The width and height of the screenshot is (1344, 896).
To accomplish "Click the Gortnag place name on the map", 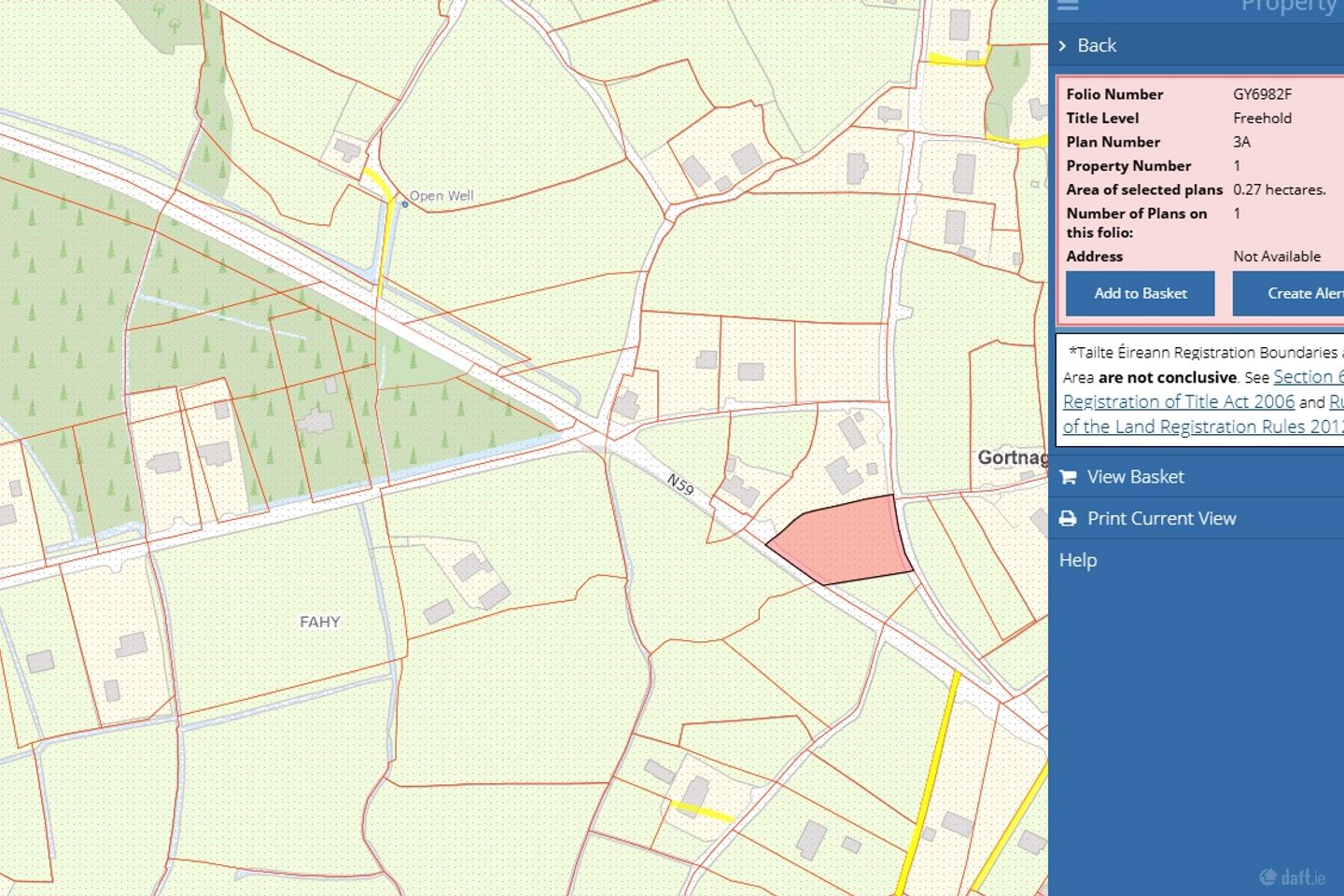I will click(x=1011, y=458).
